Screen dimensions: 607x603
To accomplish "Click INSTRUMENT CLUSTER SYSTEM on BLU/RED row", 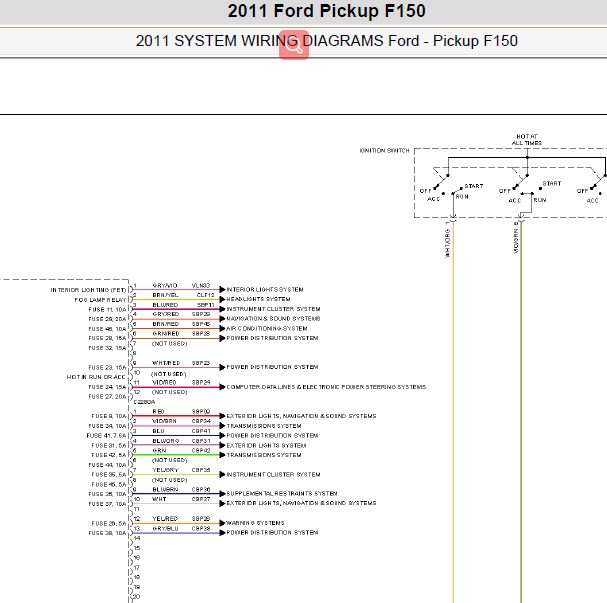I will point(273,309).
